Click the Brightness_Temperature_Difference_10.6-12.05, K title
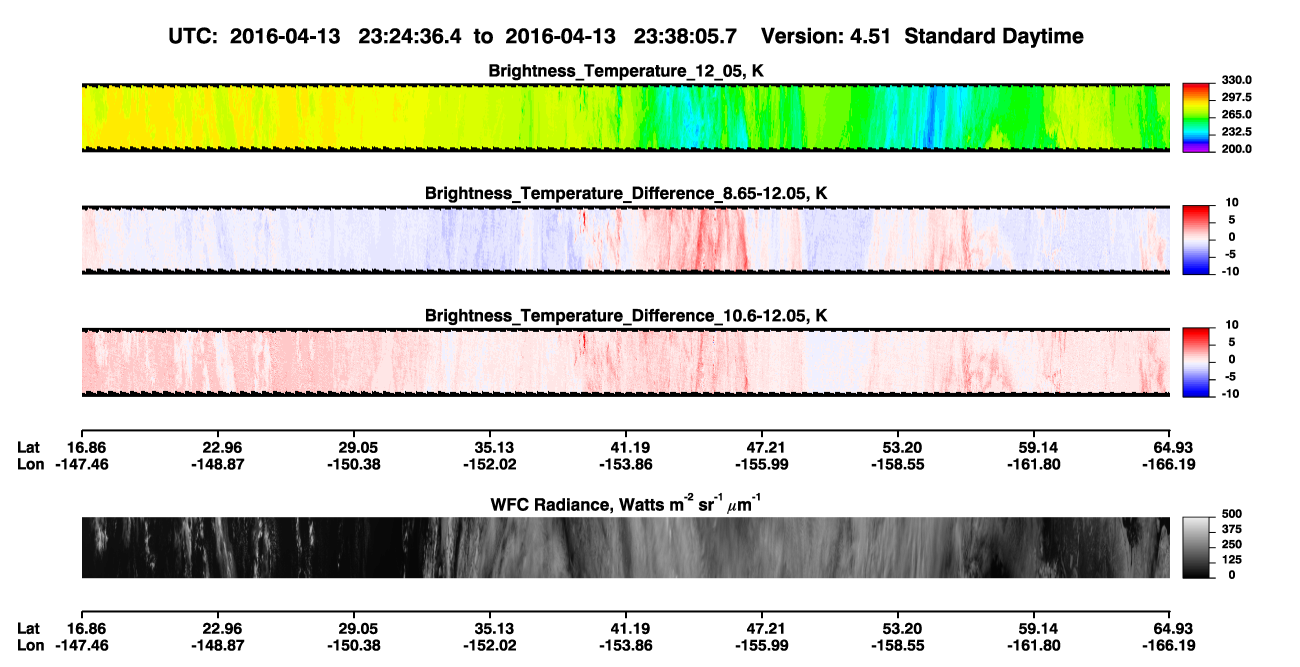The height and width of the screenshot is (667, 1300). coord(626,315)
